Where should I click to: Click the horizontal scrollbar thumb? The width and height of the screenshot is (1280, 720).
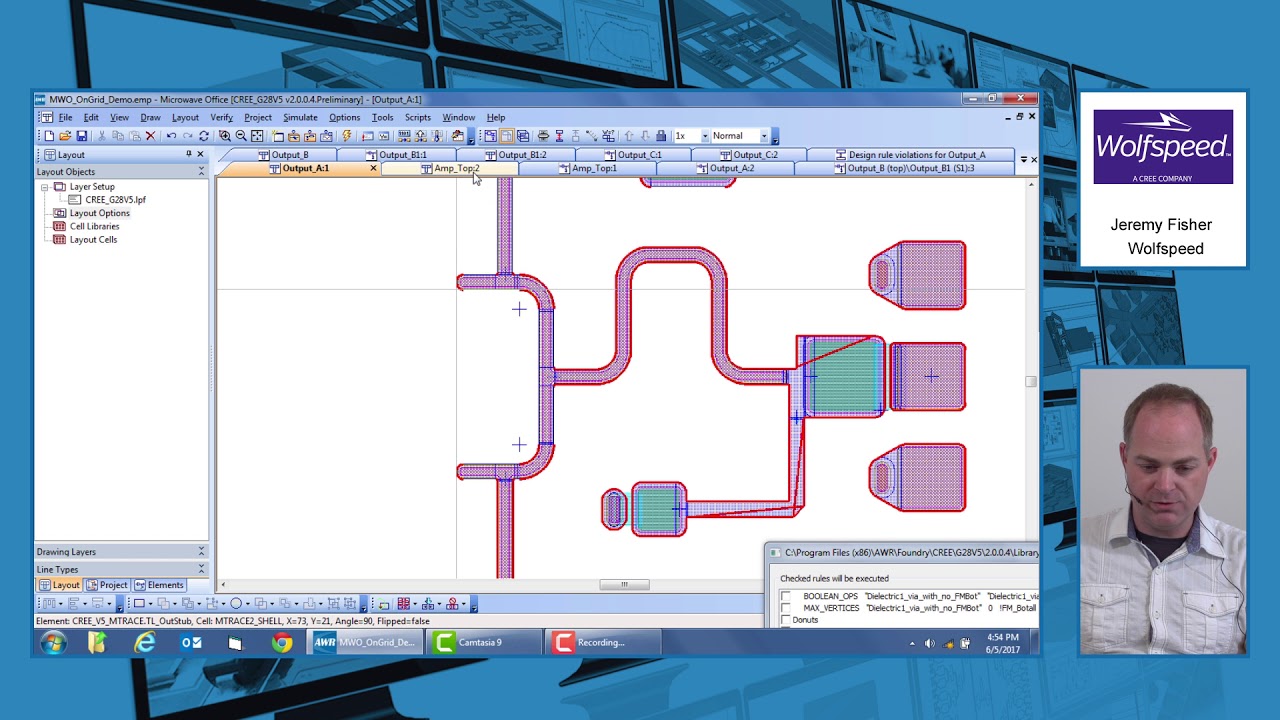(x=625, y=585)
